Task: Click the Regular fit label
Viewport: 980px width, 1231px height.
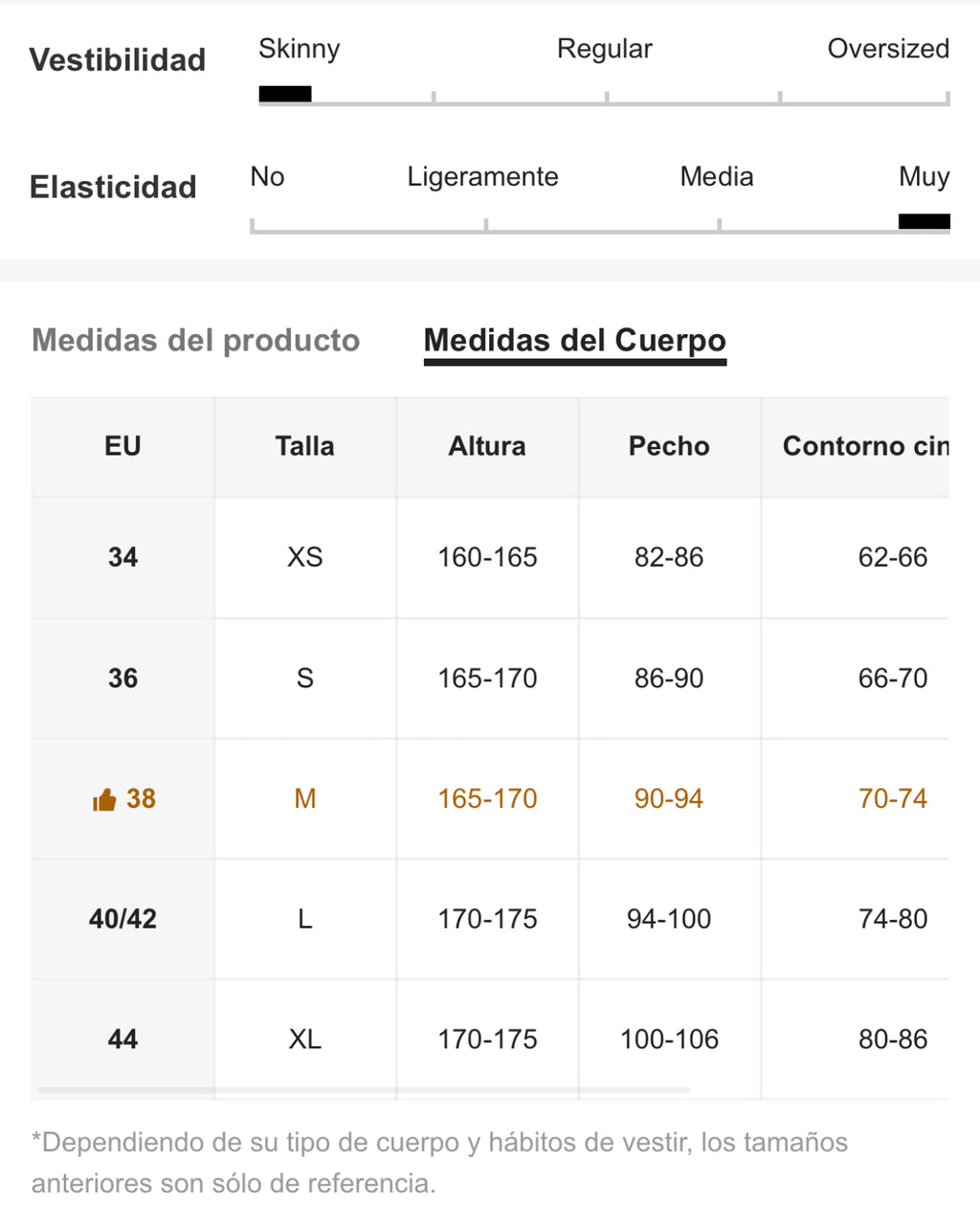Action: point(605,49)
